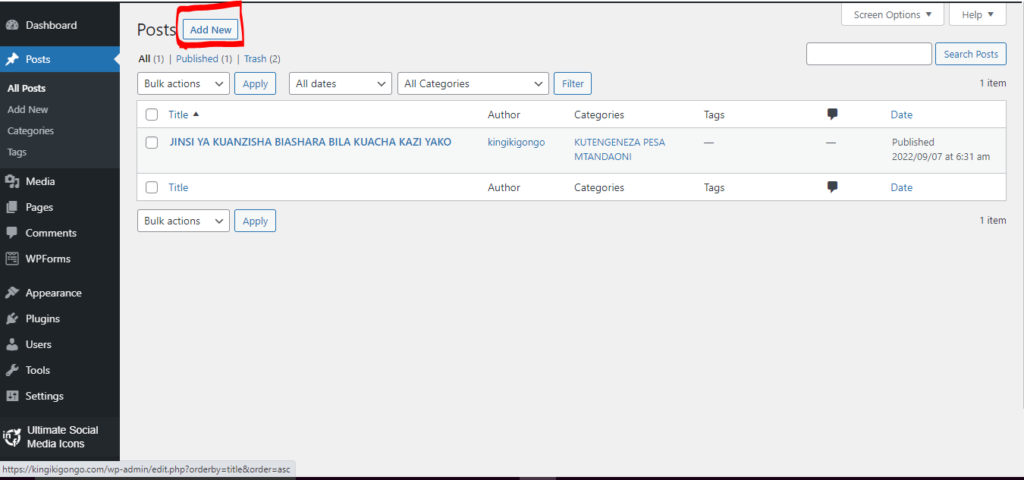Viewport: 1024px width, 480px height.
Task: Click the ascending sort arrow beside Title
Action: click(x=196, y=114)
